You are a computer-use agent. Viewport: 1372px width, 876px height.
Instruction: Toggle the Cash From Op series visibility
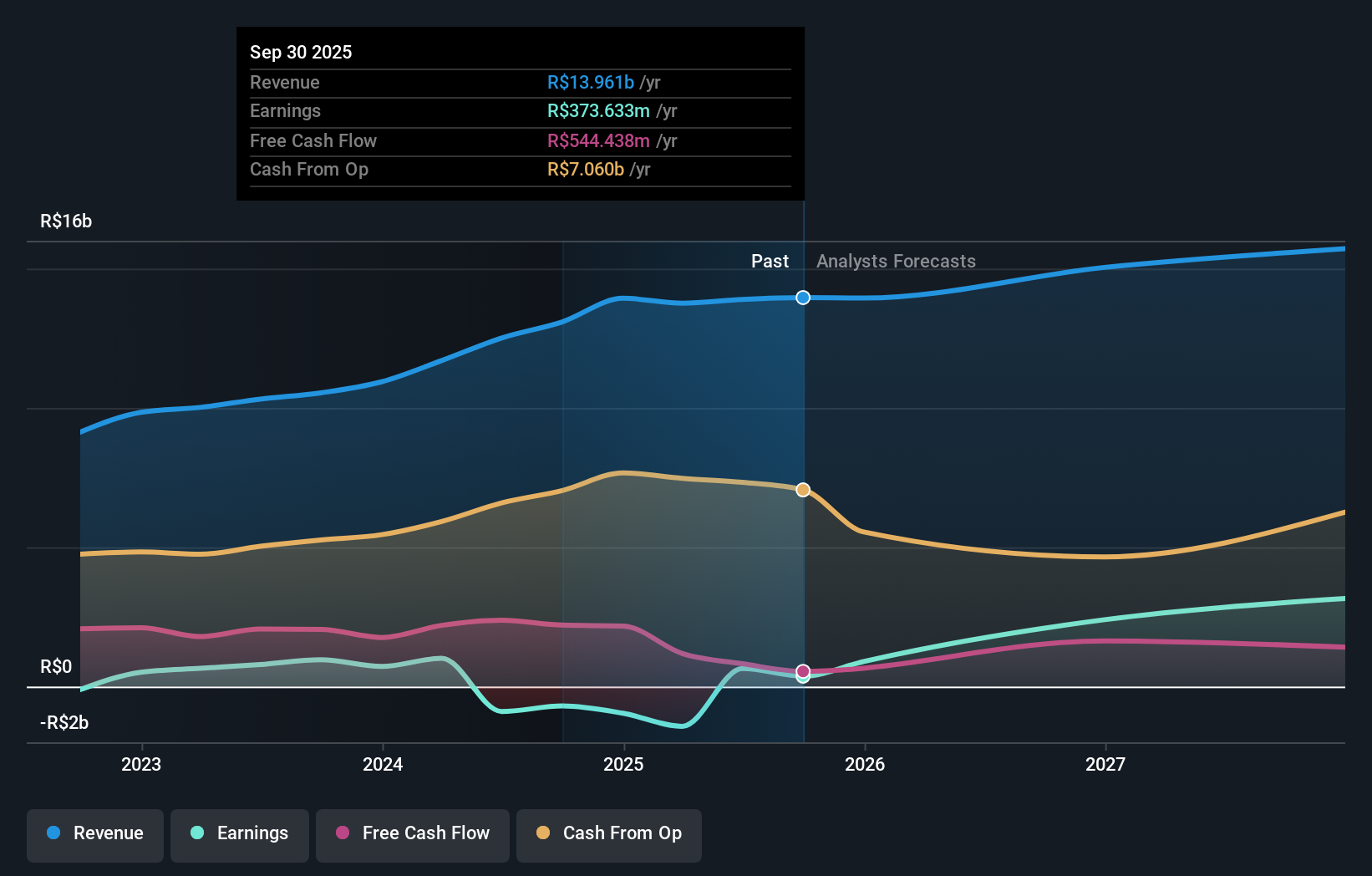(x=609, y=833)
